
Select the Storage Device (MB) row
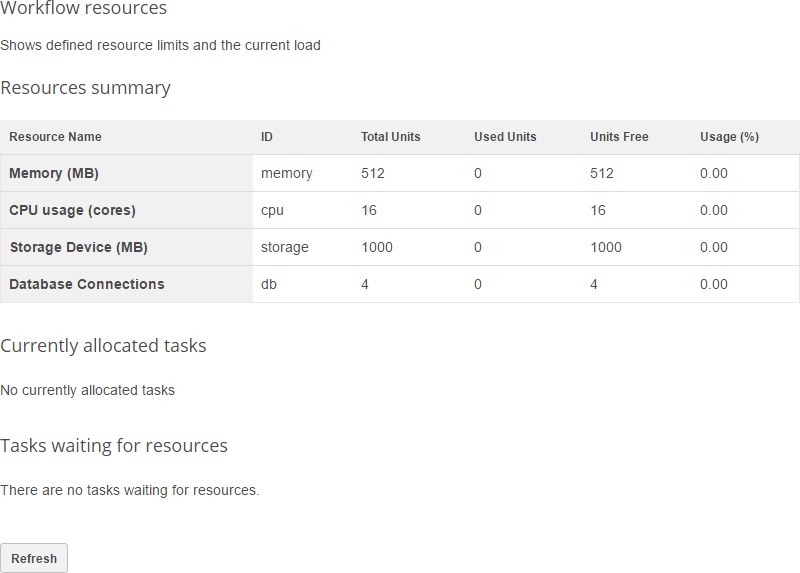click(78, 247)
